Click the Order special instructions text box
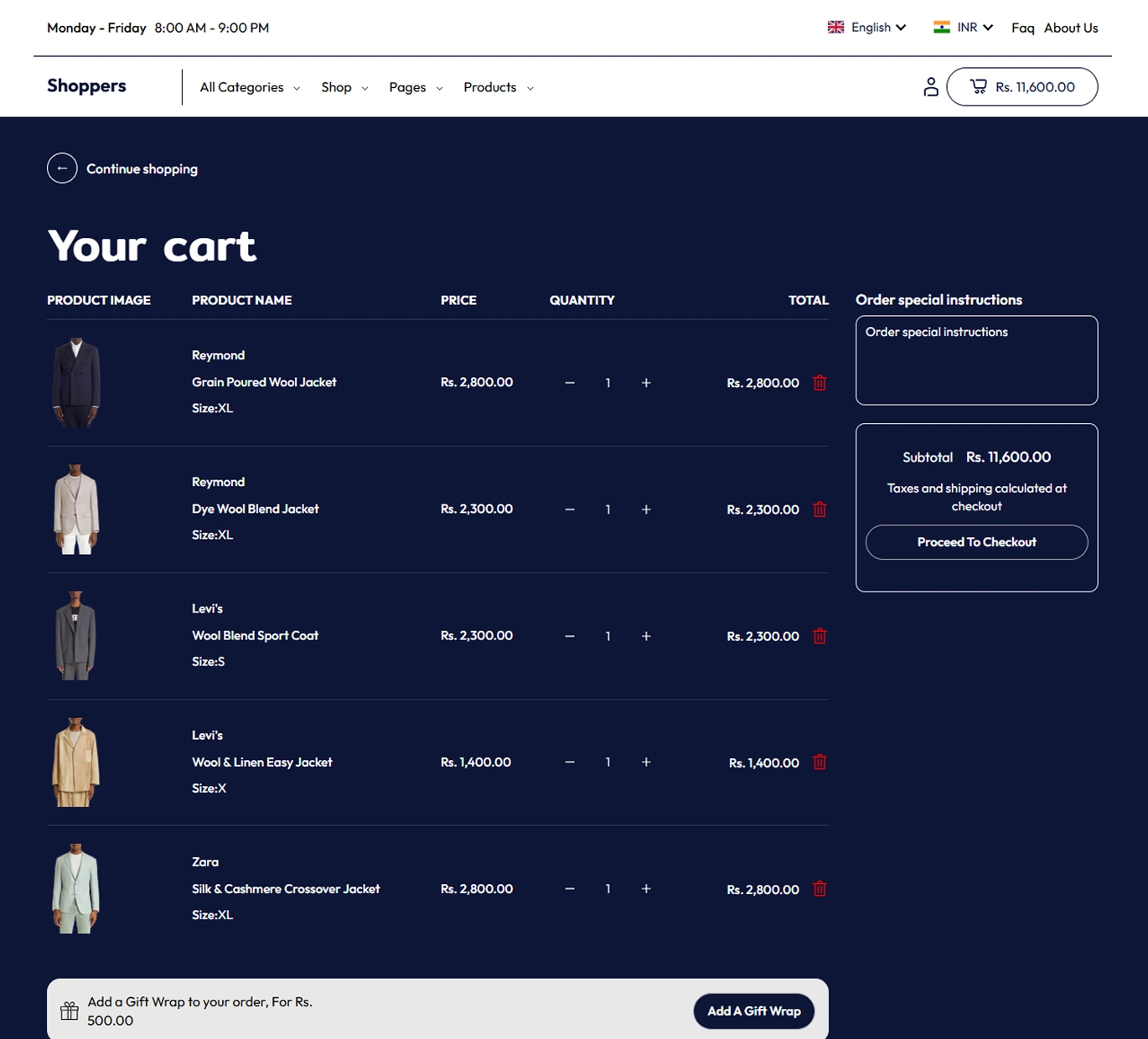Screen dimensions: 1148x1039 pos(976,360)
